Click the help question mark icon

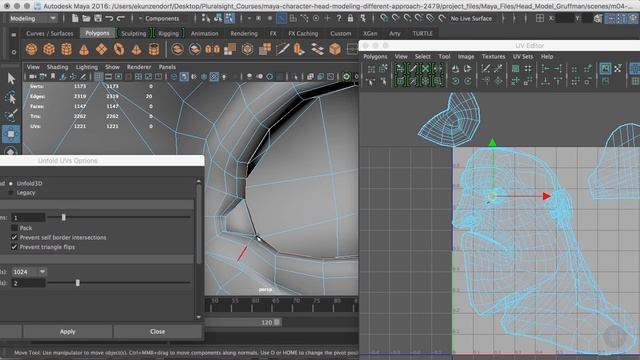coord(339,18)
